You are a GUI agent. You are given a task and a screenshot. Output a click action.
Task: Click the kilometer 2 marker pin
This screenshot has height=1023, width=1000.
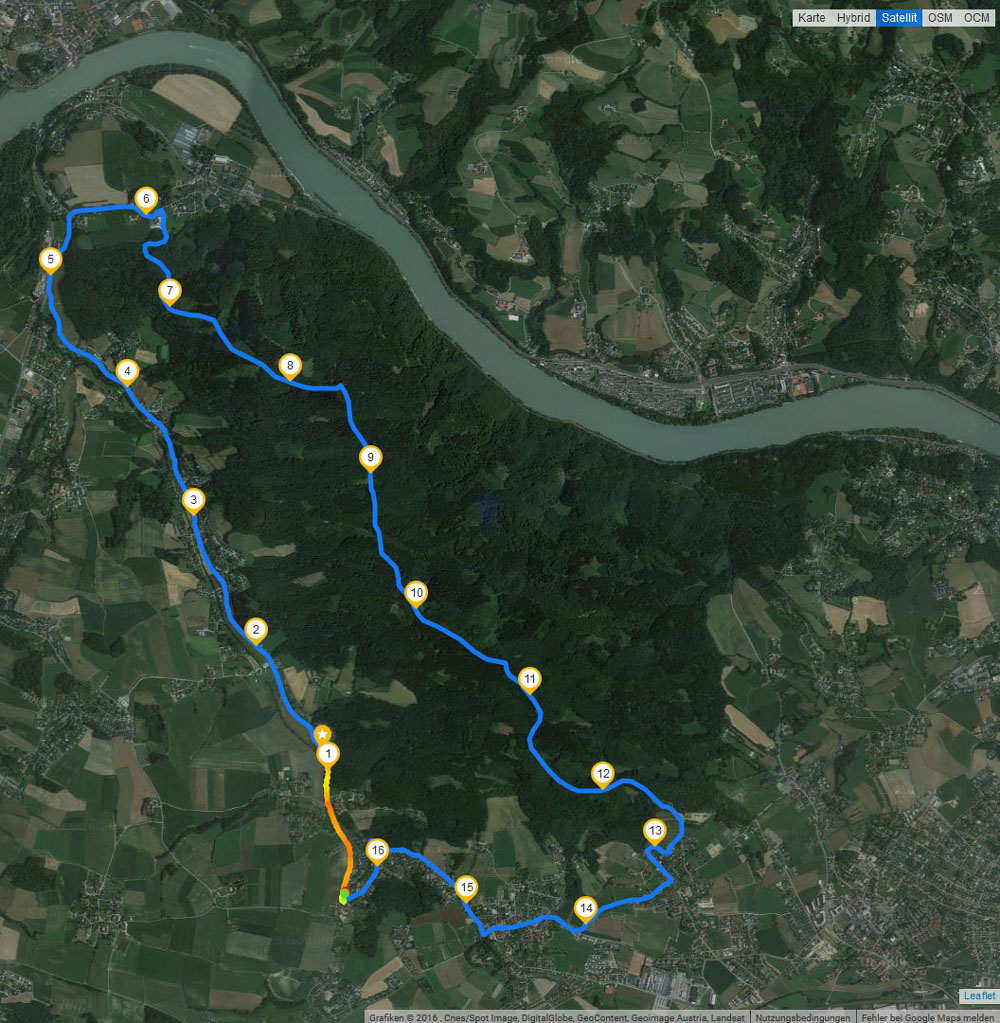click(x=256, y=630)
